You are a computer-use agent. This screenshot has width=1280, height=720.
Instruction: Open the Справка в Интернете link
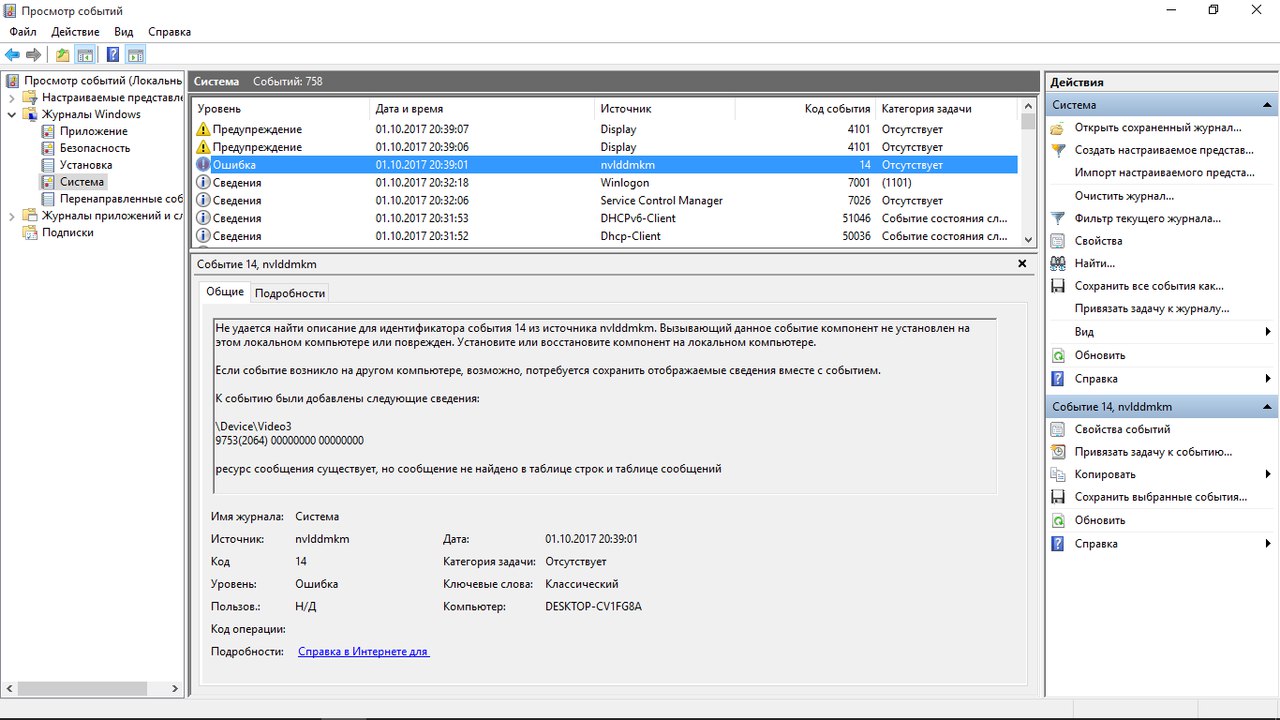363,652
